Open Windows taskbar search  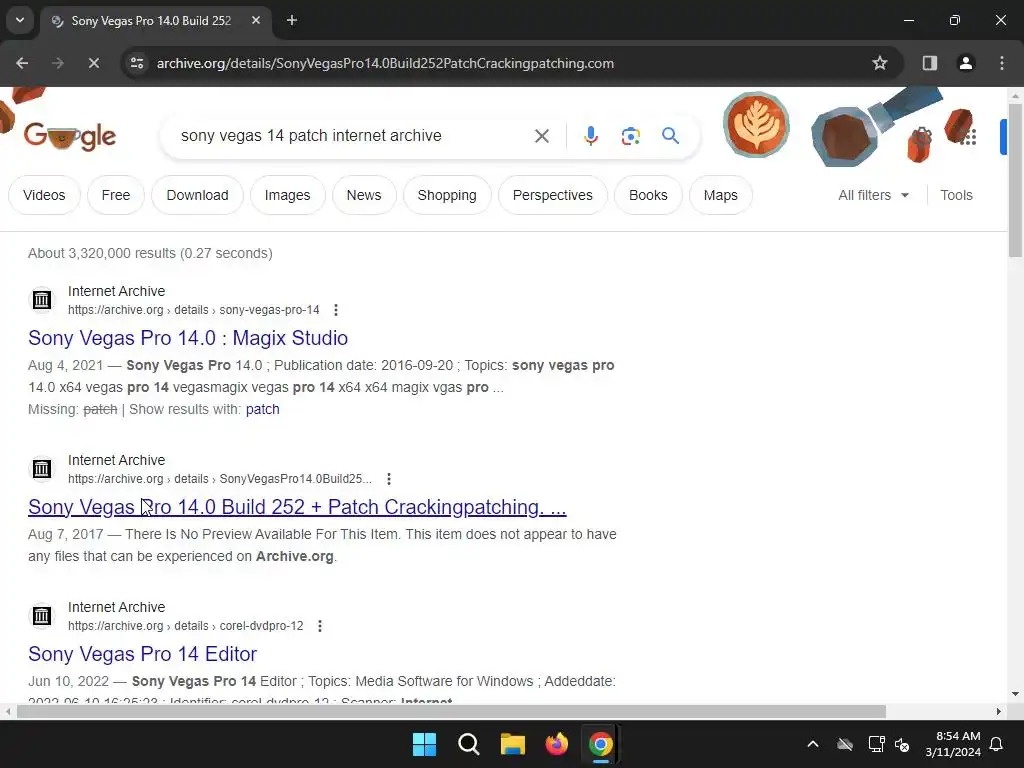point(469,744)
